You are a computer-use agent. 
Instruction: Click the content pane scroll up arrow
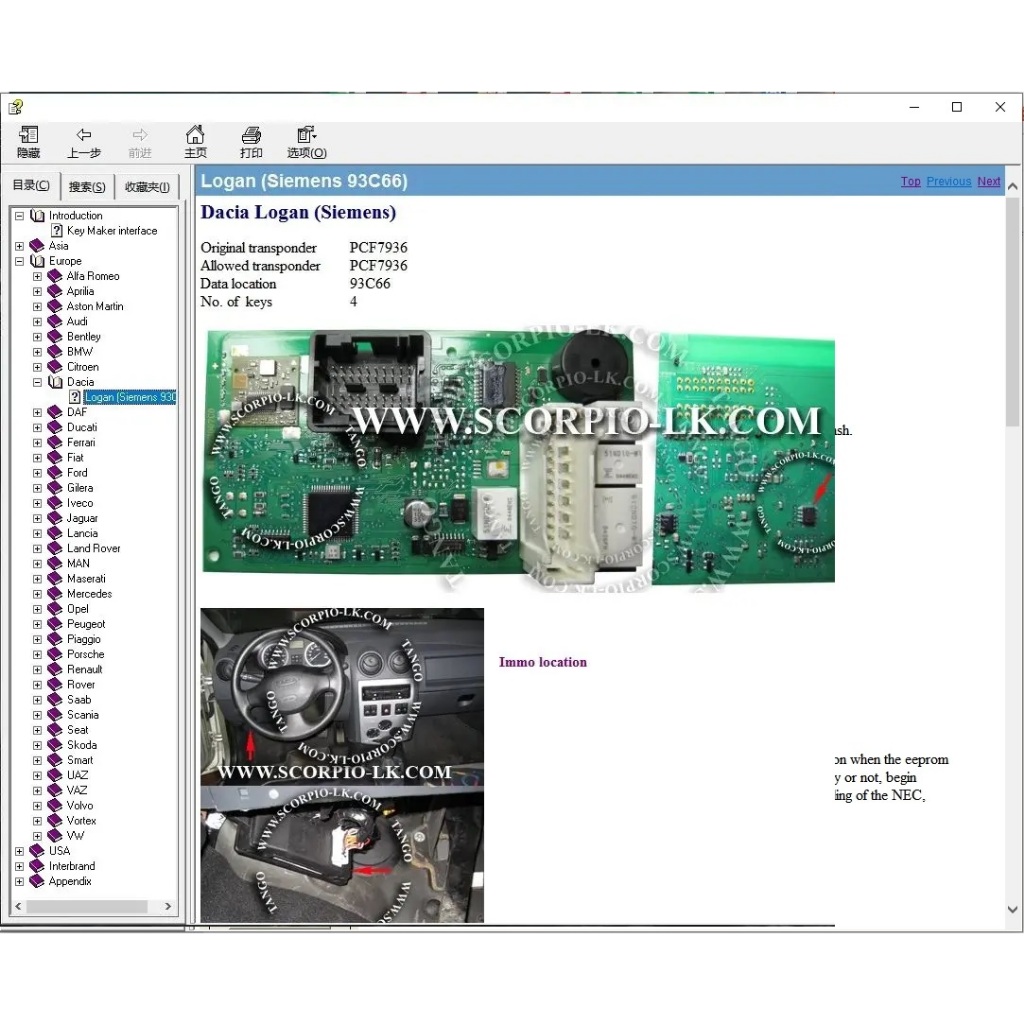coord(1012,186)
